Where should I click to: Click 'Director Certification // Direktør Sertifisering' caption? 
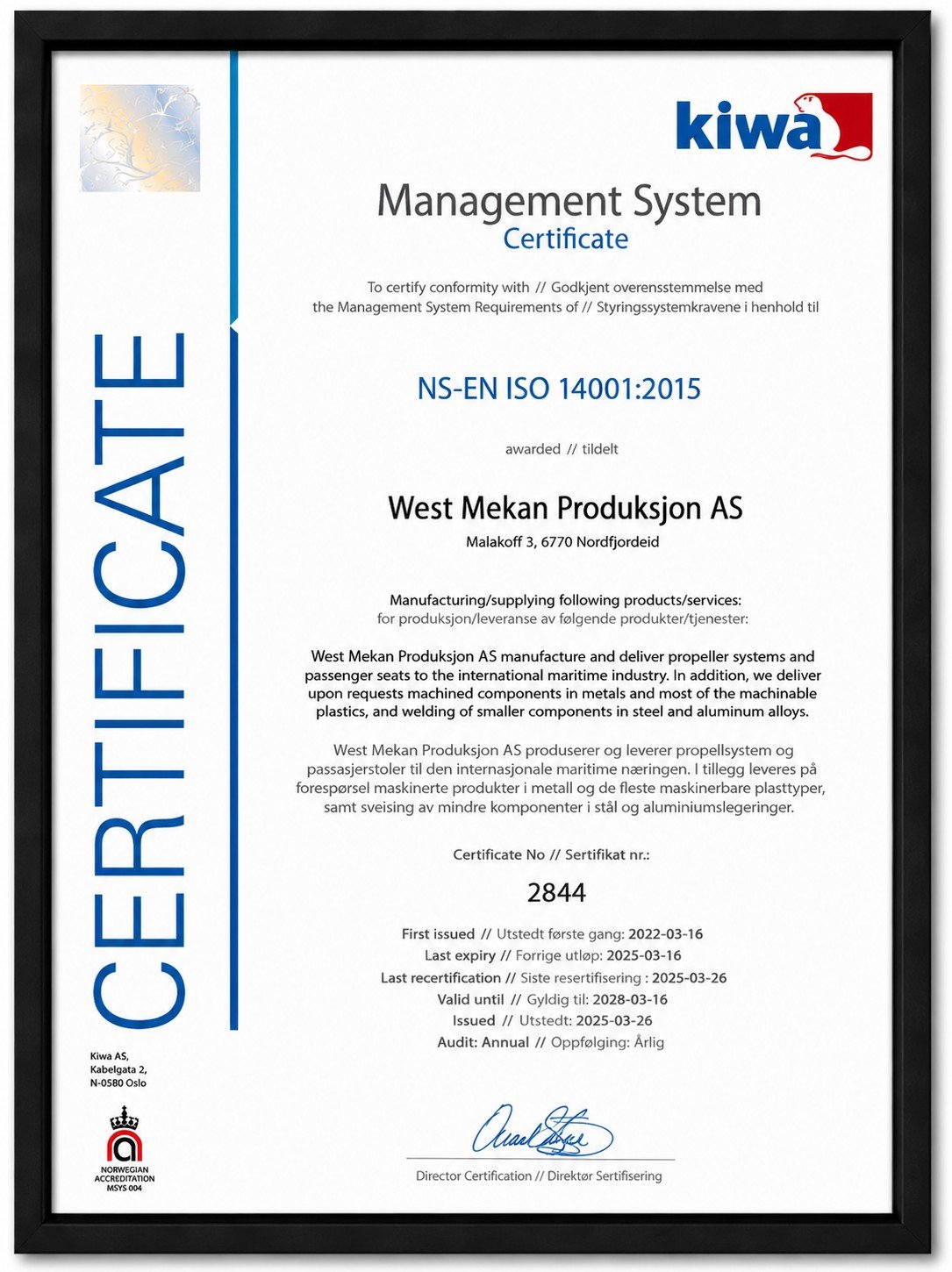click(539, 1176)
